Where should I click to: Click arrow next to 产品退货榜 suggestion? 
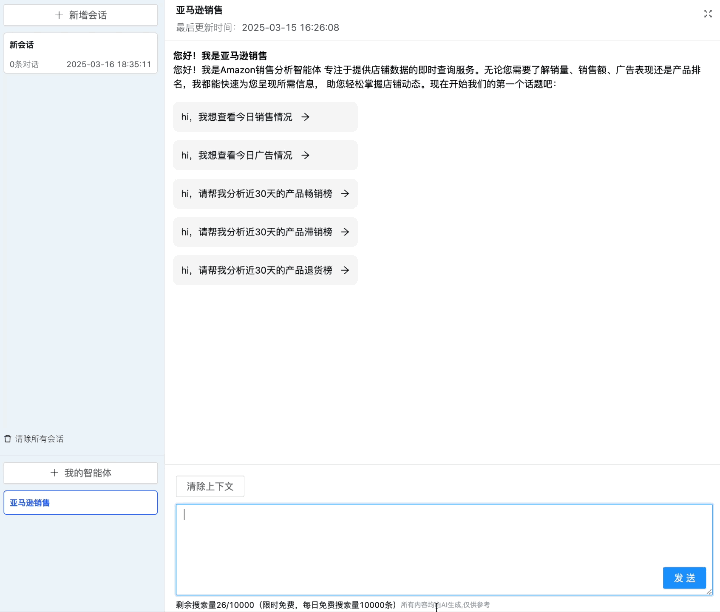tap(345, 270)
